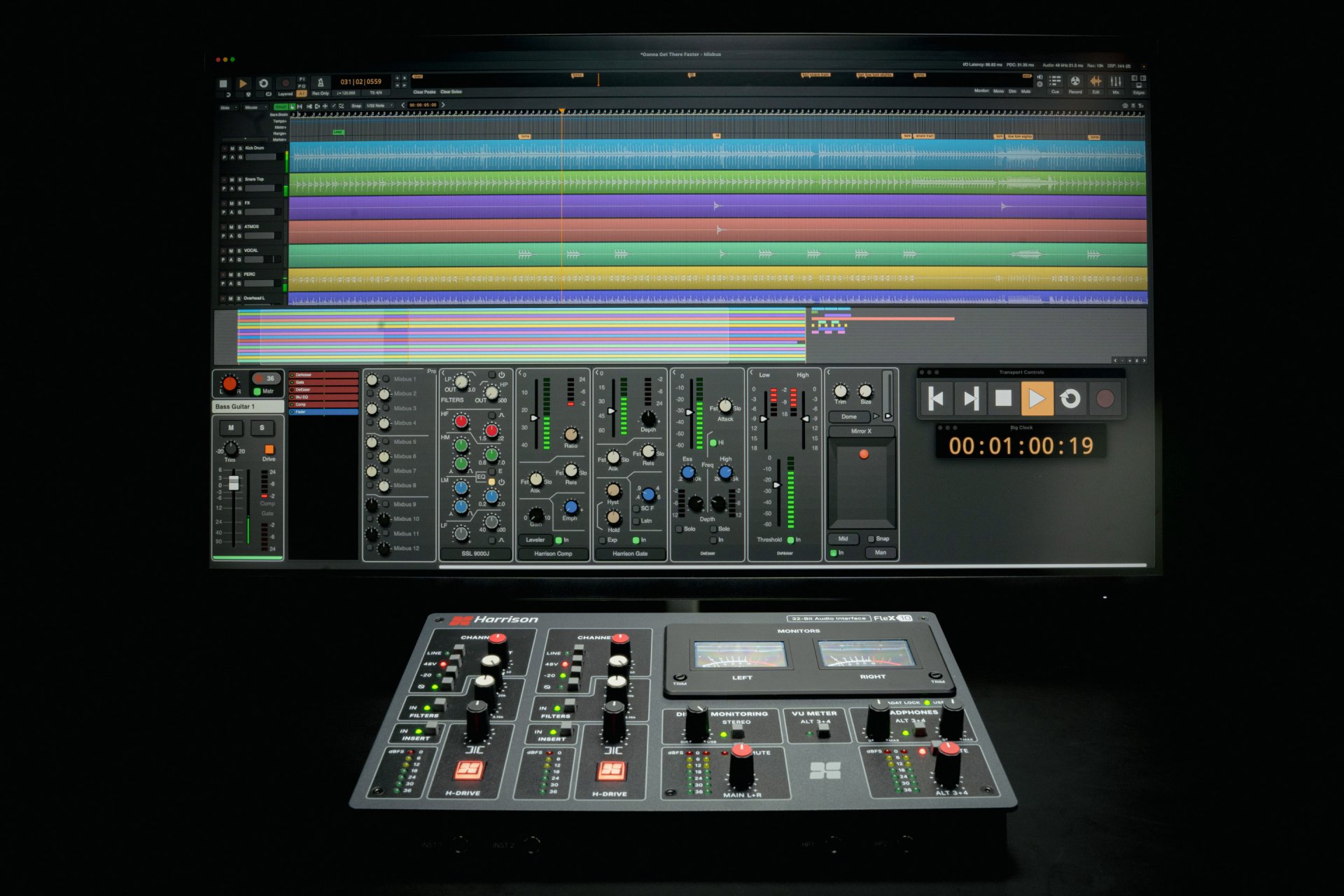
Task: Solo the VOCAL track
Action: 239,251
